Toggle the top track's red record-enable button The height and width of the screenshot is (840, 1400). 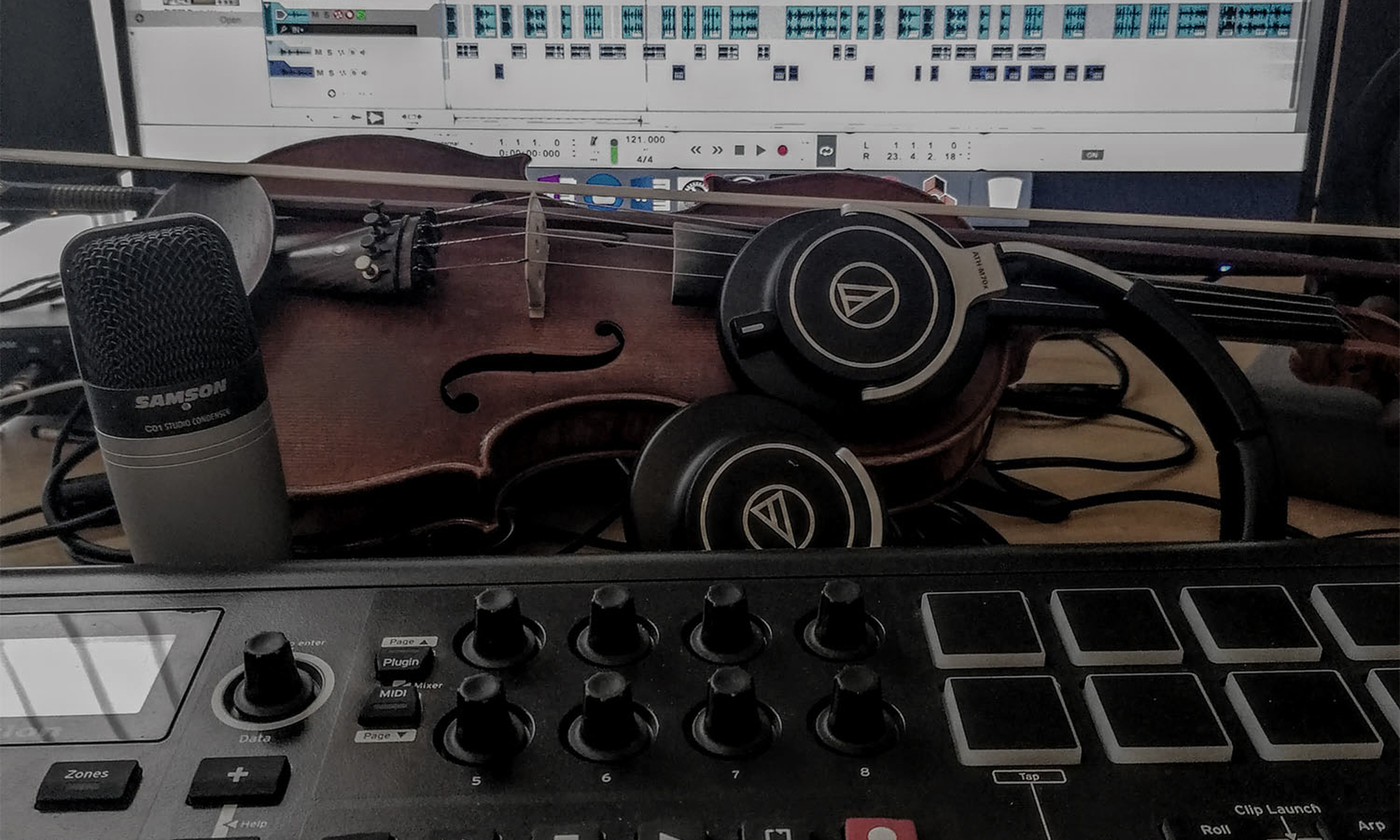349,15
